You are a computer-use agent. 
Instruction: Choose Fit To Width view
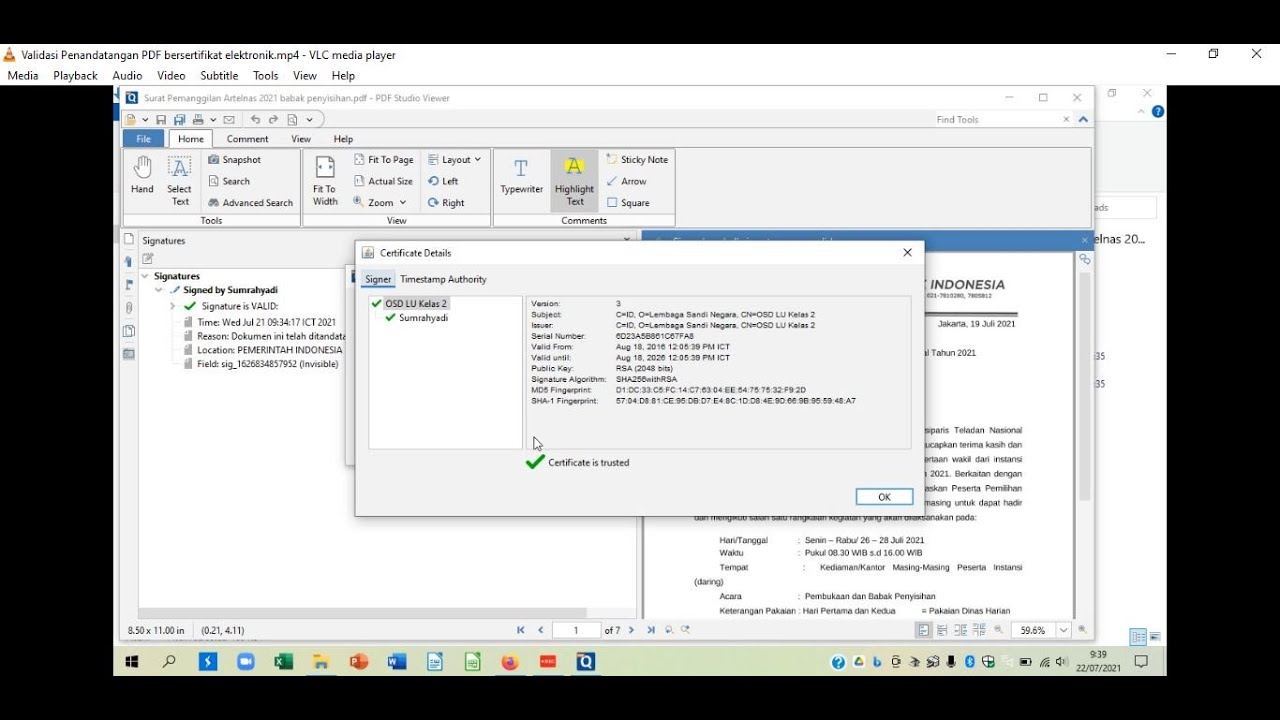pos(325,180)
